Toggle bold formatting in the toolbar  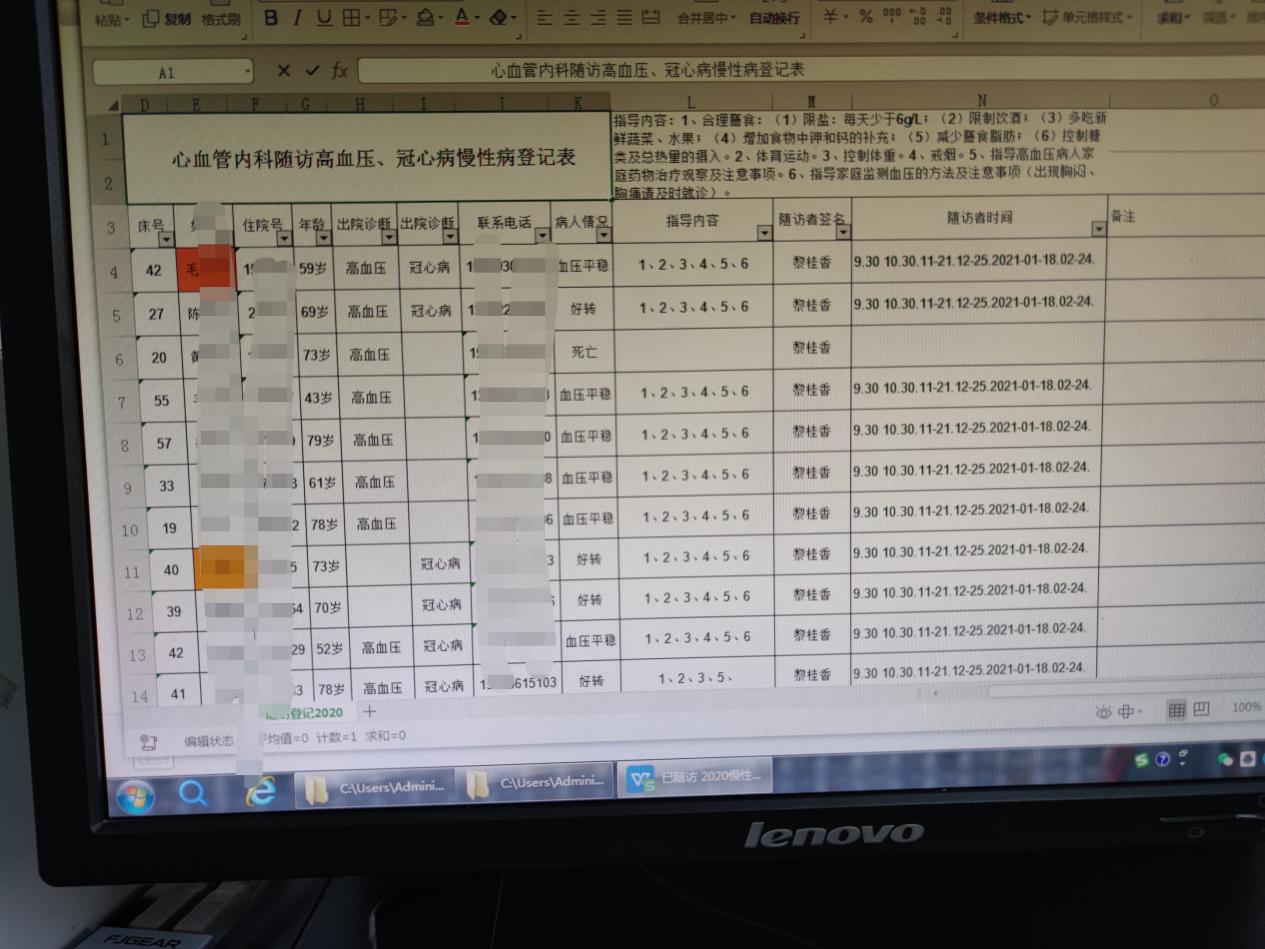270,18
